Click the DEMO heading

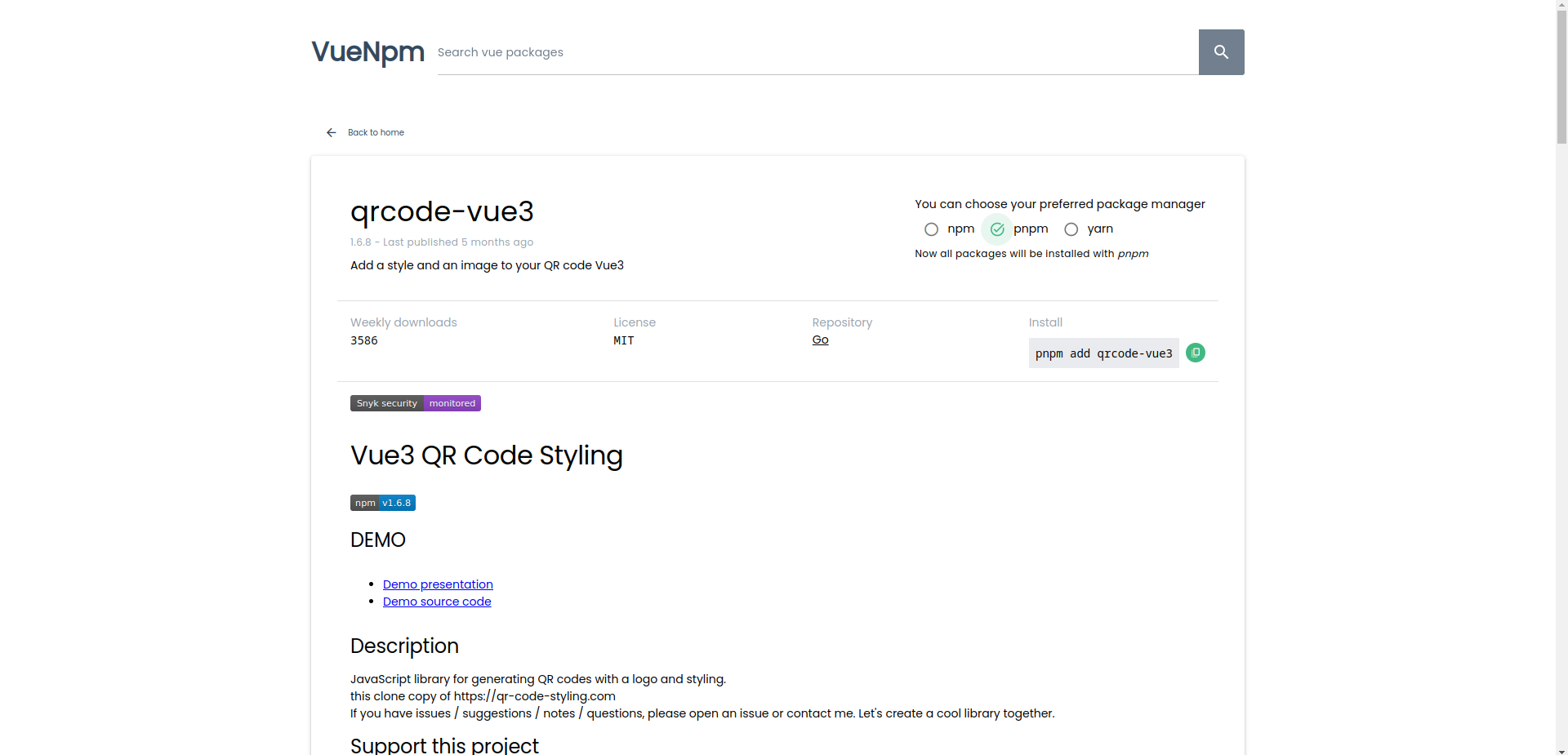378,540
